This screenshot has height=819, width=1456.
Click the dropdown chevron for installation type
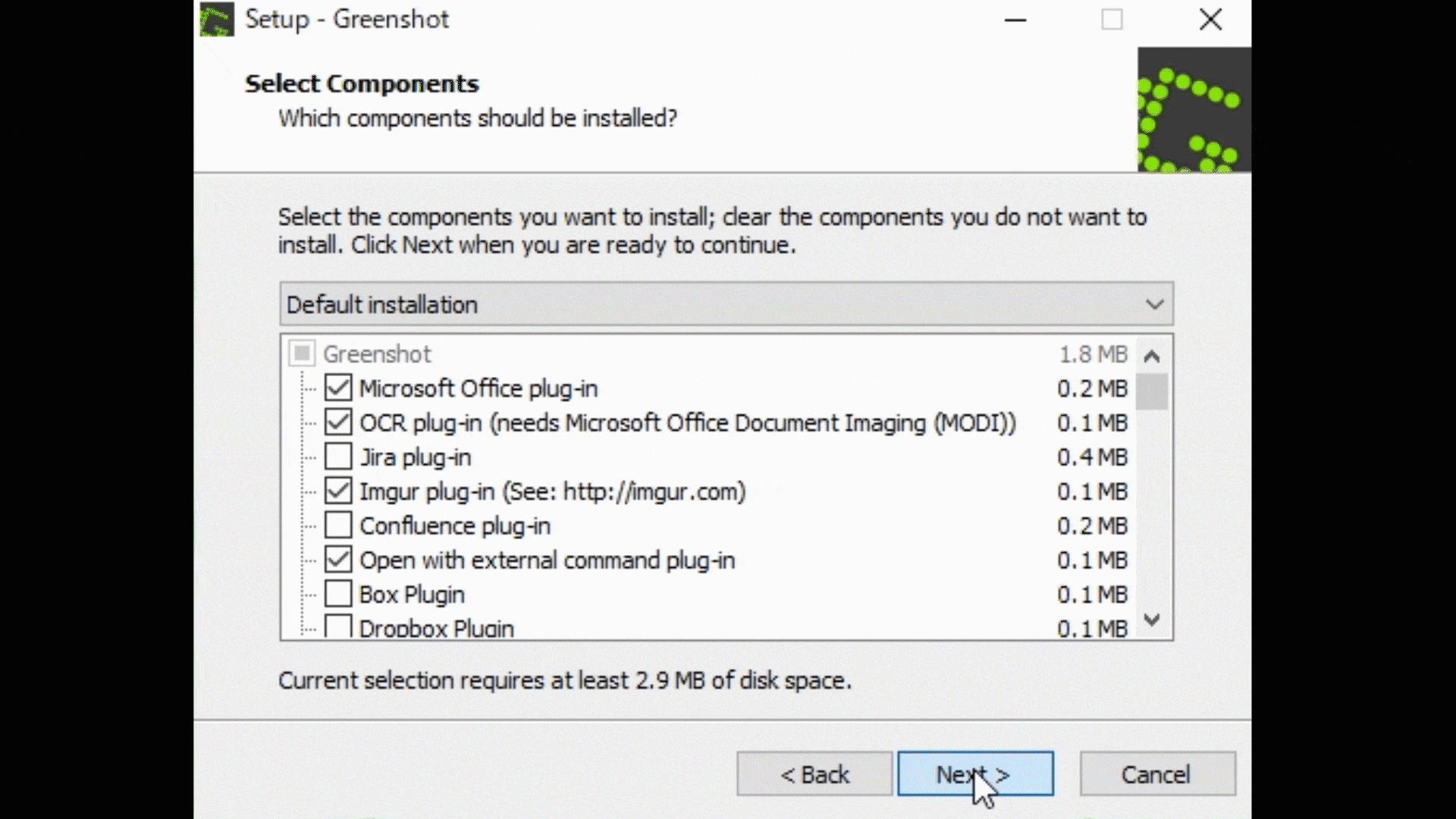click(x=1154, y=305)
